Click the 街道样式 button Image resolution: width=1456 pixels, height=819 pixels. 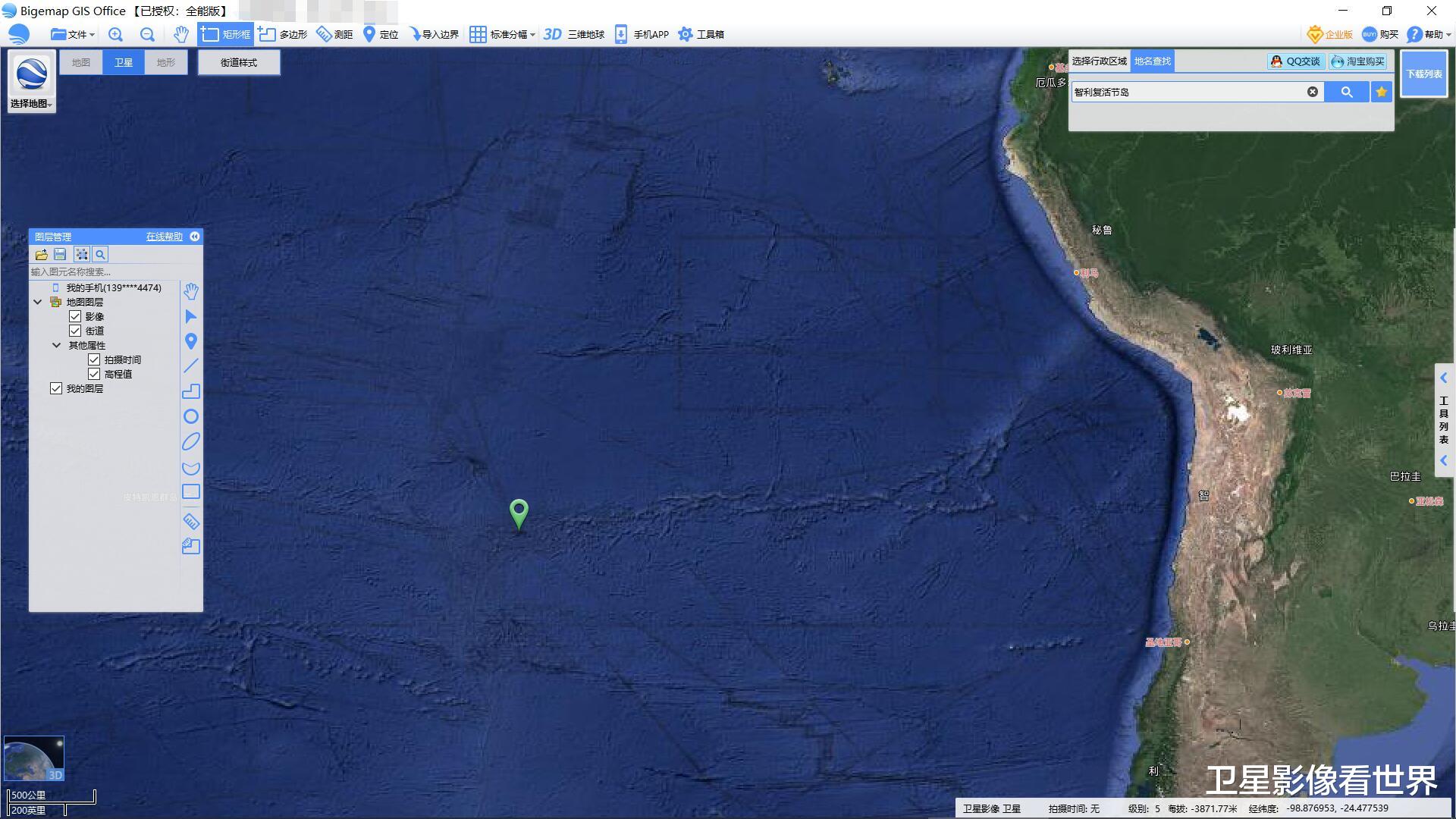pos(239,62)
